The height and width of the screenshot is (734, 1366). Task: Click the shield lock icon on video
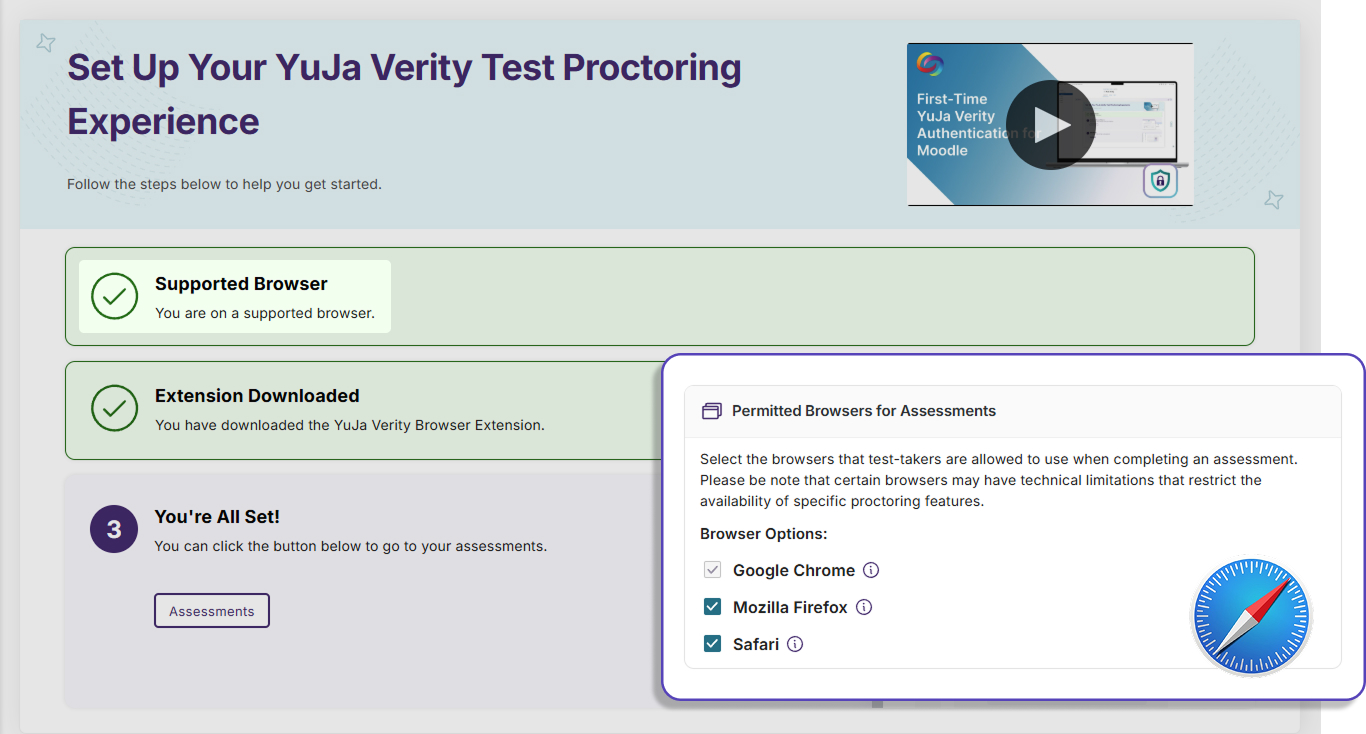point(1160,181)
